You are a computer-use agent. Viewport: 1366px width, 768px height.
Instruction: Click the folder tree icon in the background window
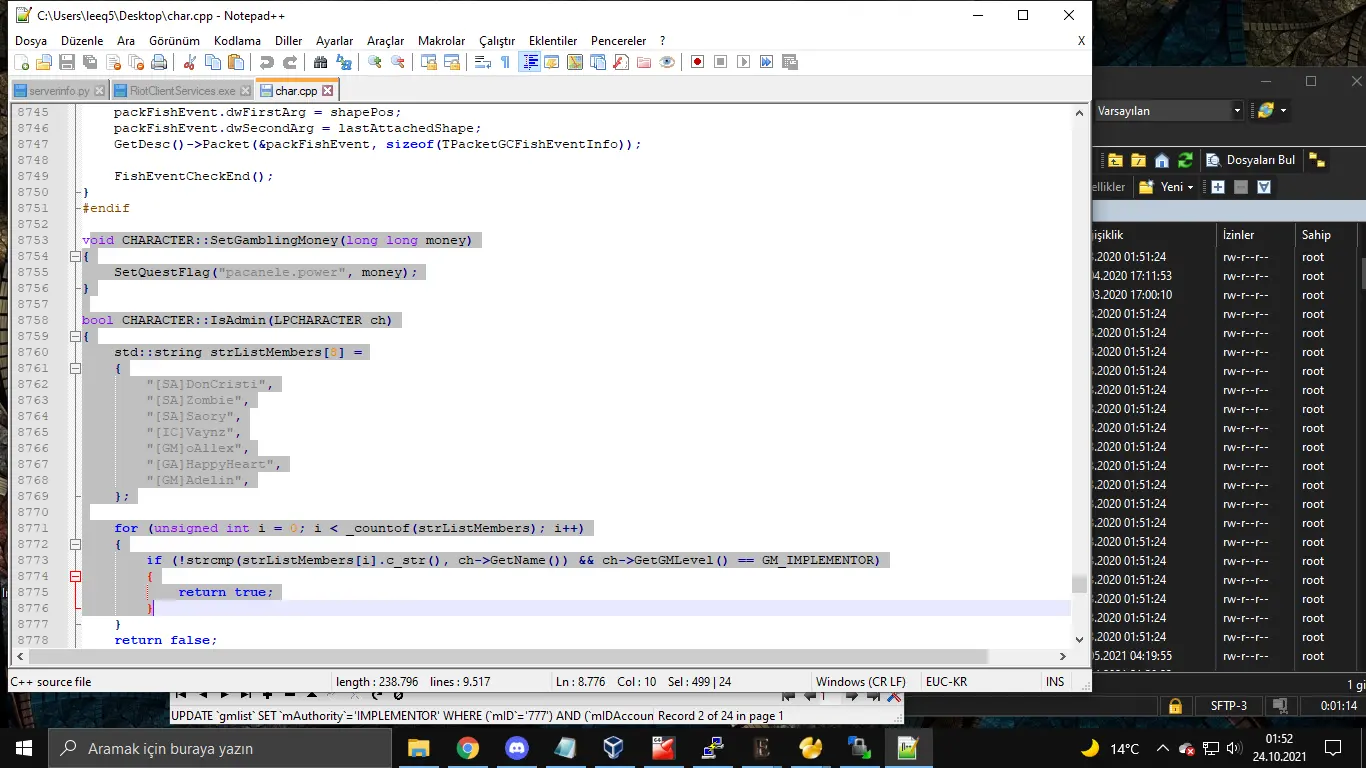(1317, 160)
